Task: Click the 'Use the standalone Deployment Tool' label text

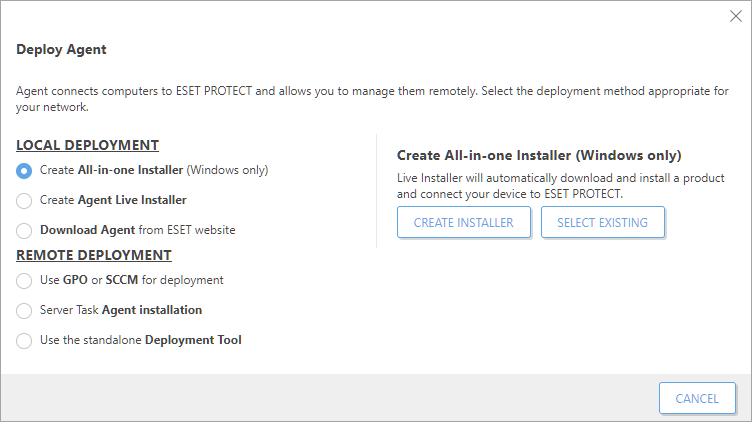Action: pos(141,340)
